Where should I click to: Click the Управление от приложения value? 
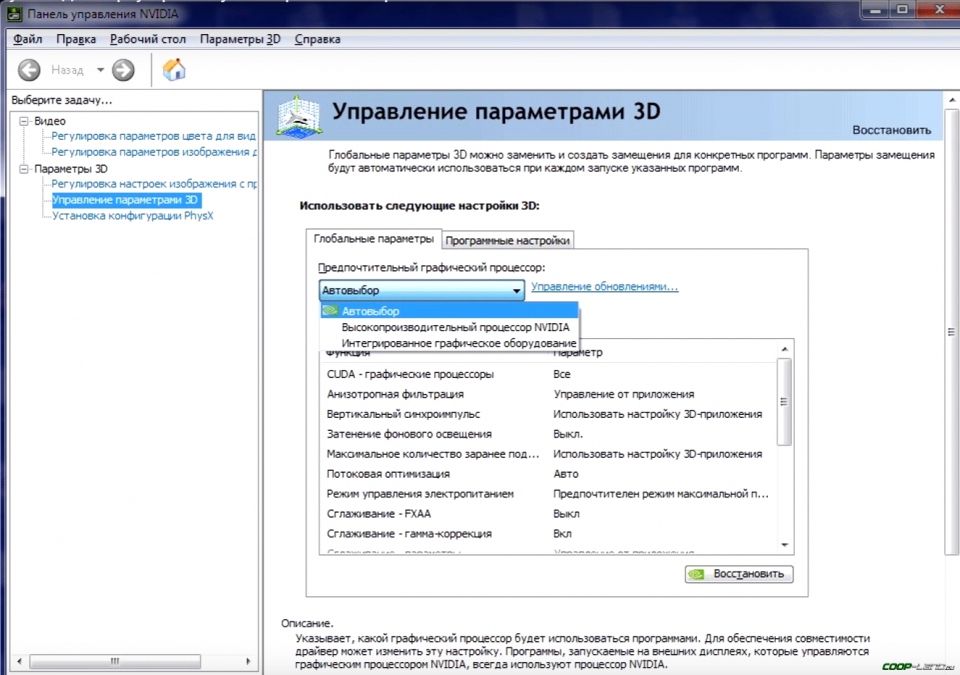[623, 394]
